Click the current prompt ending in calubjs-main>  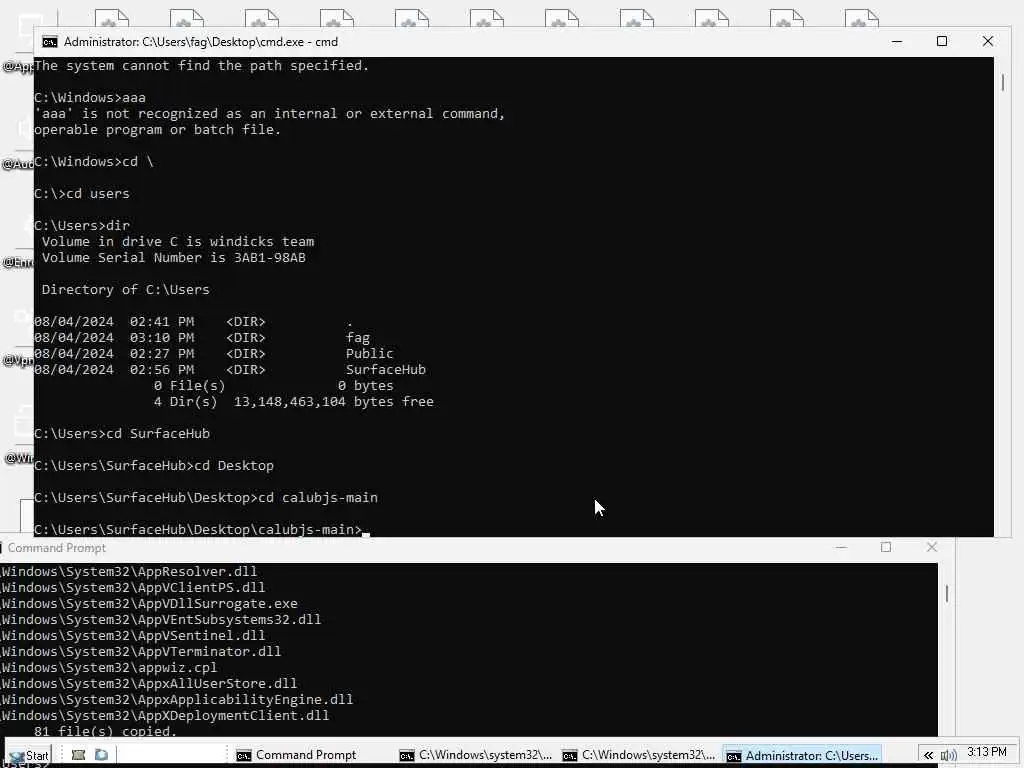[x=198, y=530]
